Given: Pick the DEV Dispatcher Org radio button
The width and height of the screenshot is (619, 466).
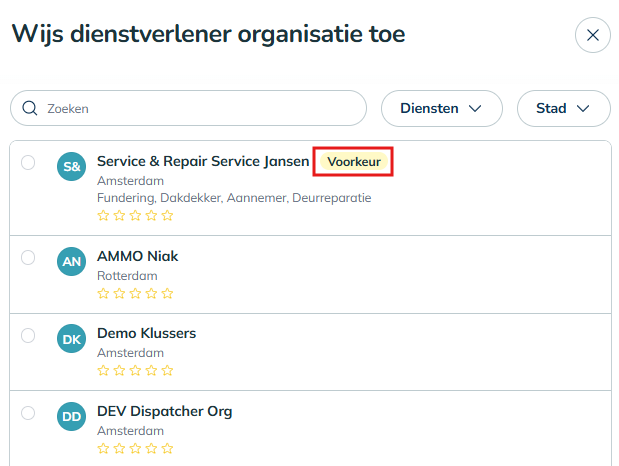Looking at the screenshot, I should [x=28, y=412].
